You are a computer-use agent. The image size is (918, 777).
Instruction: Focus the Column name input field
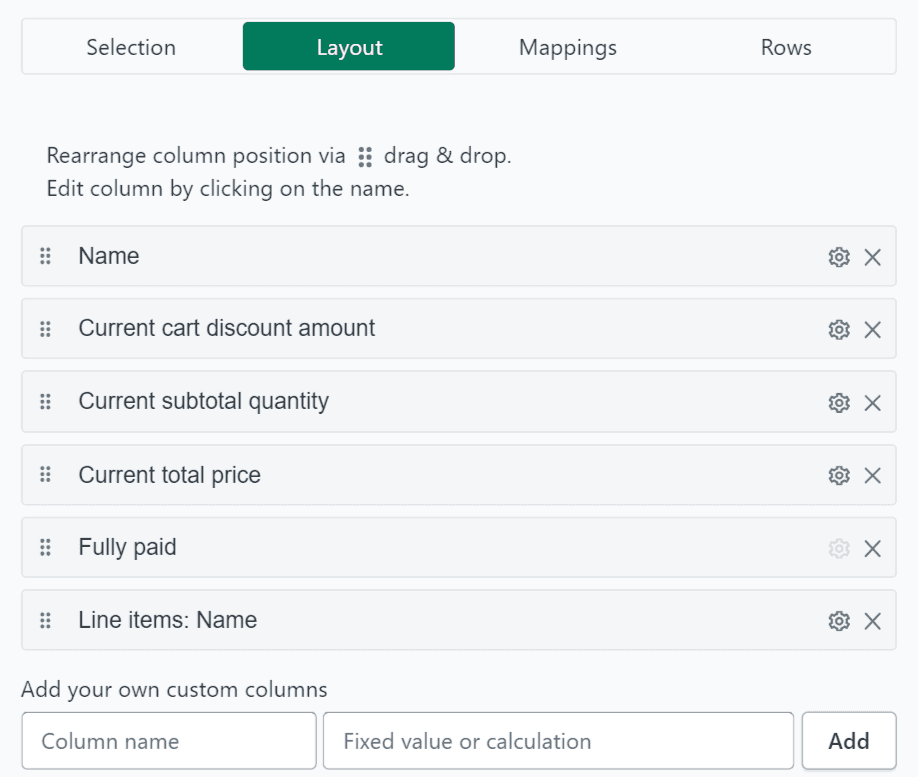point(169,741)
